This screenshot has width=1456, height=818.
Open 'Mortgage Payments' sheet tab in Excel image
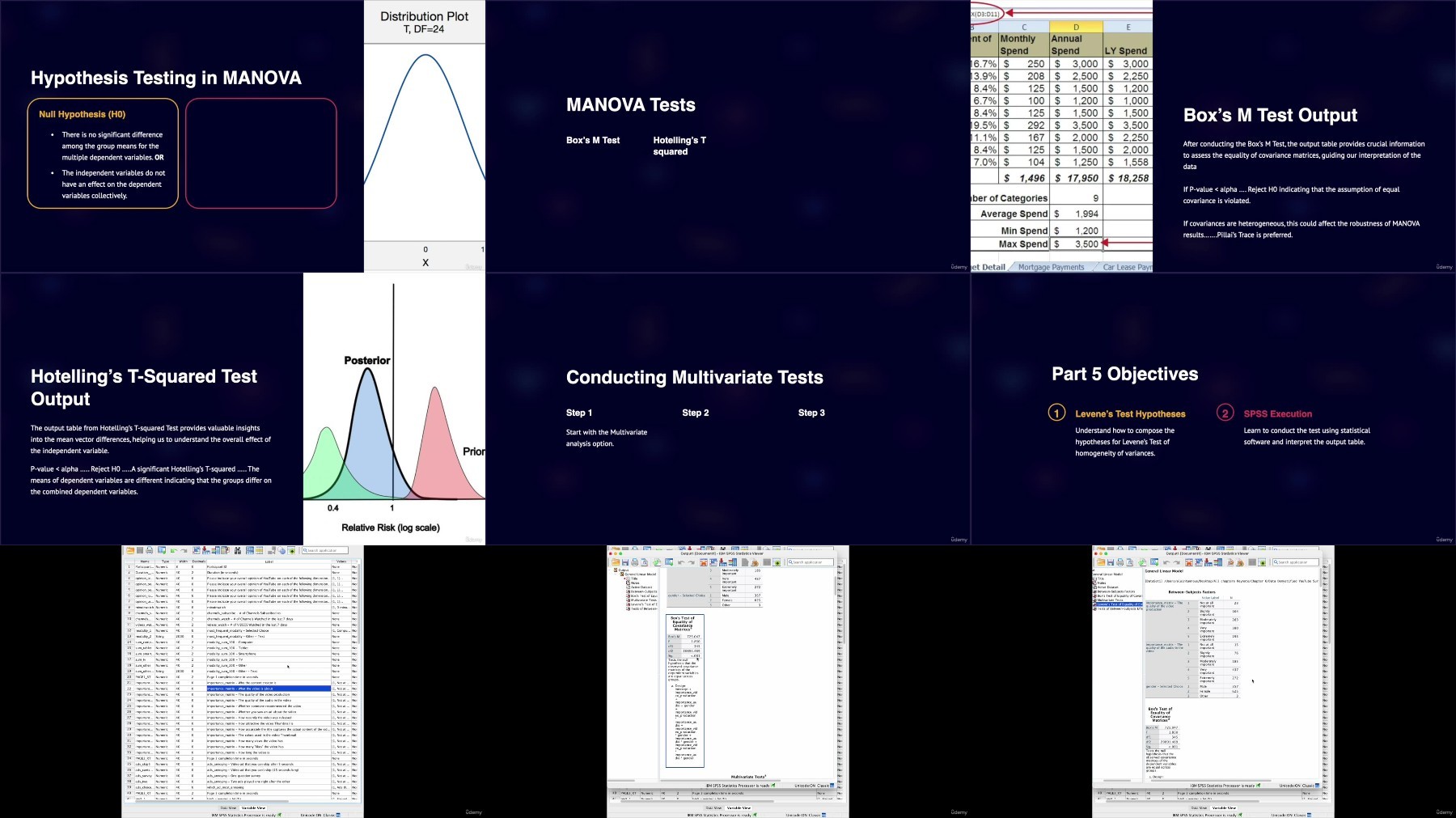pos(1051,267)
